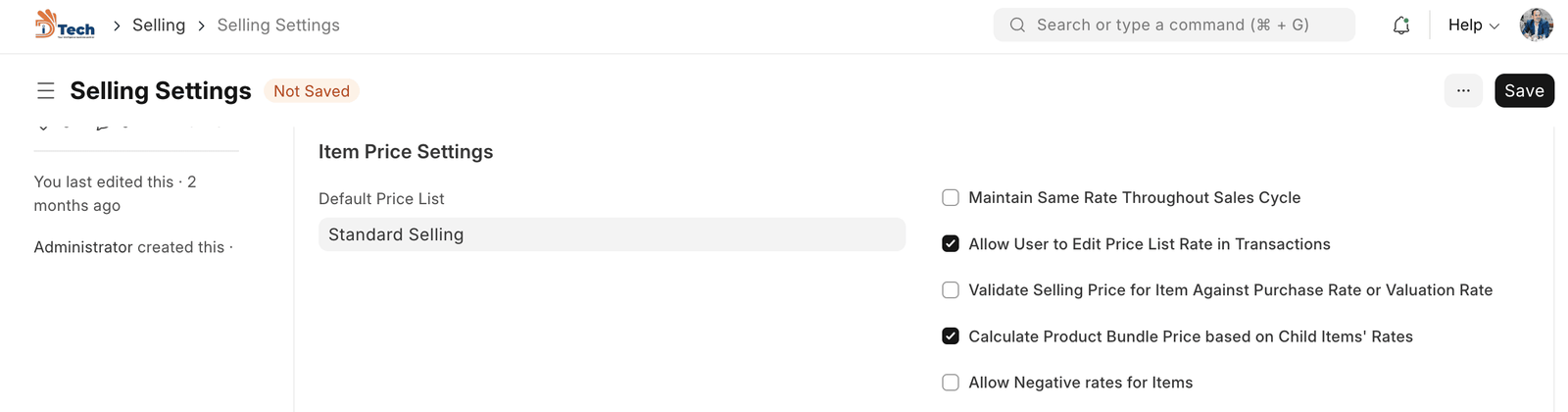Click the D Tech logo icon
The width and height of the screenshot is (1568, 412).
click(x=65, y=25)
